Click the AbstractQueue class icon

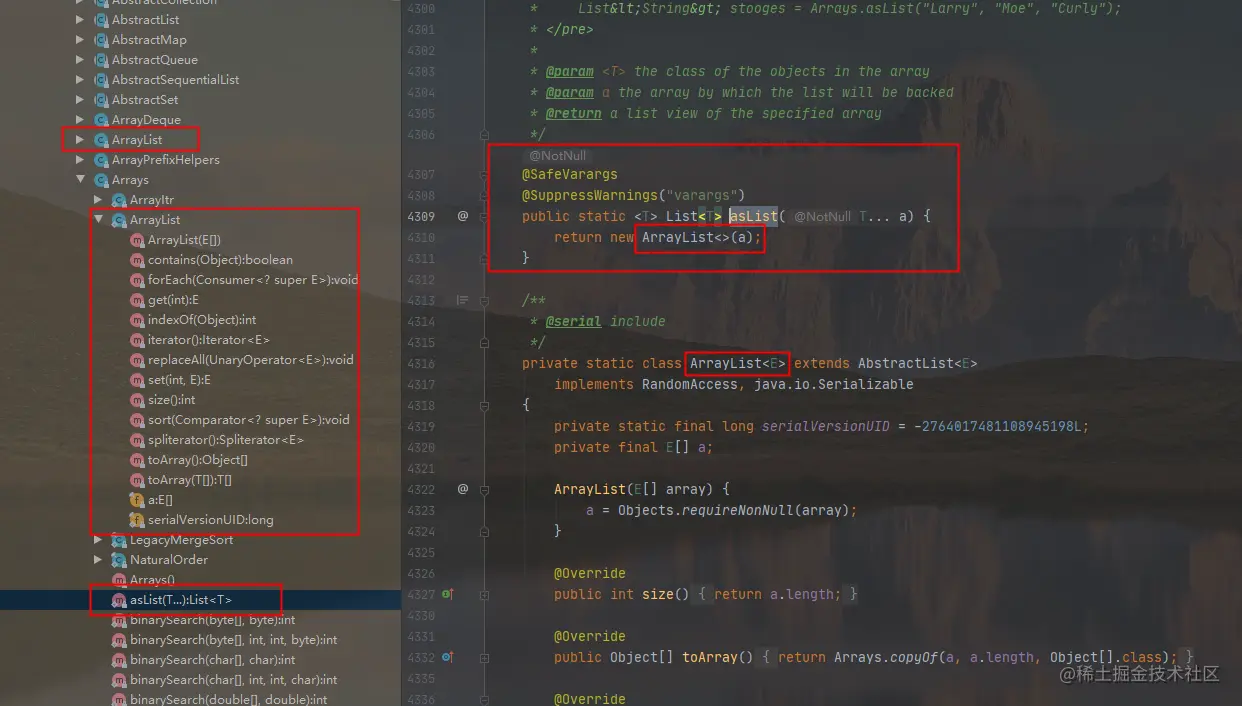click(101, 60)
